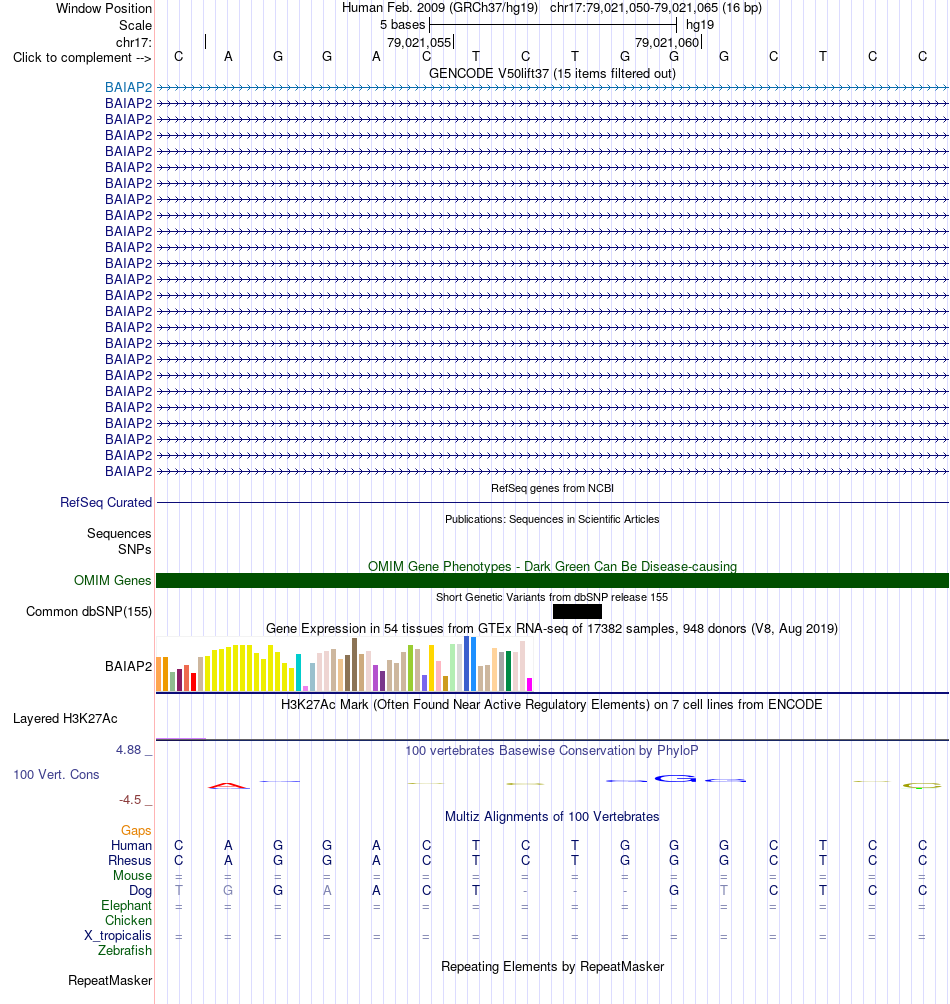Click the Elephant alignment row label
This screenshot has height=1004, width=950.
point(126,905)
